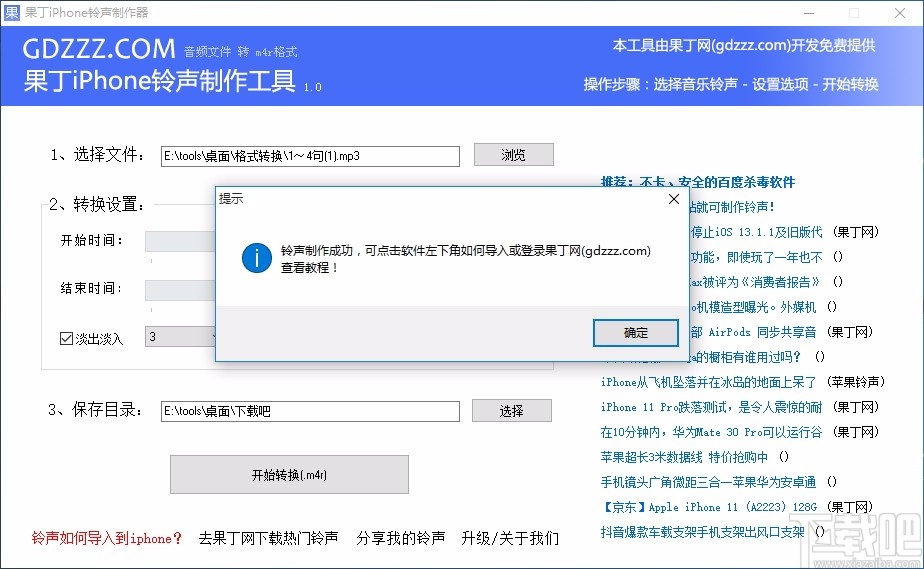Image resolution: width=924 pixels, height=569 pixels.
Task: Open 京东 Apple iPhone 11 128G link
Action: (708, 507)
